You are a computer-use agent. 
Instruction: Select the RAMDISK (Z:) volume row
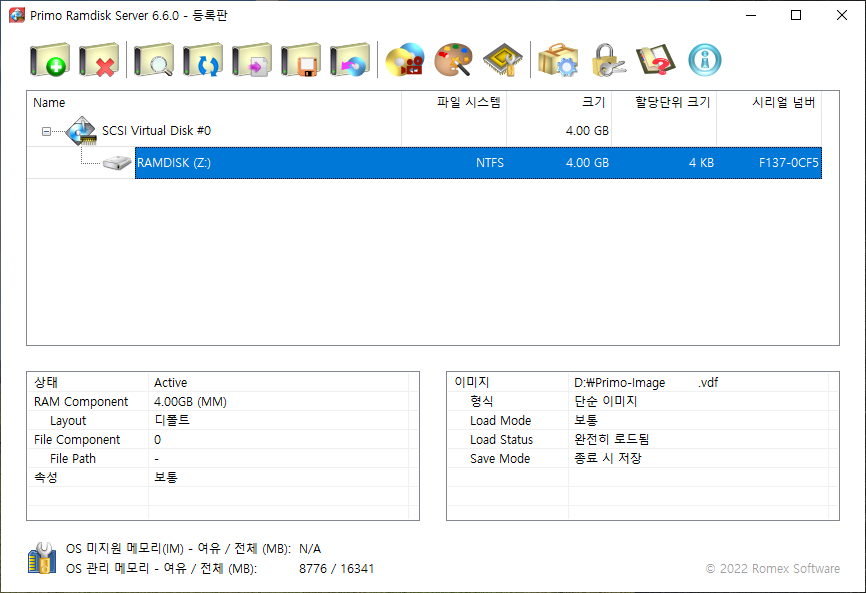click(478, 163)
